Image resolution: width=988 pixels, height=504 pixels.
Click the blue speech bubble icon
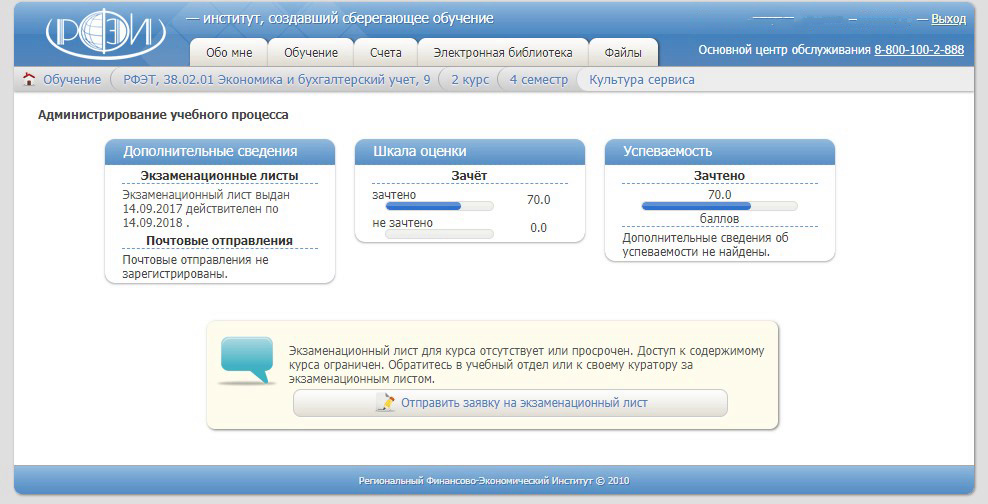pos(246,360)
